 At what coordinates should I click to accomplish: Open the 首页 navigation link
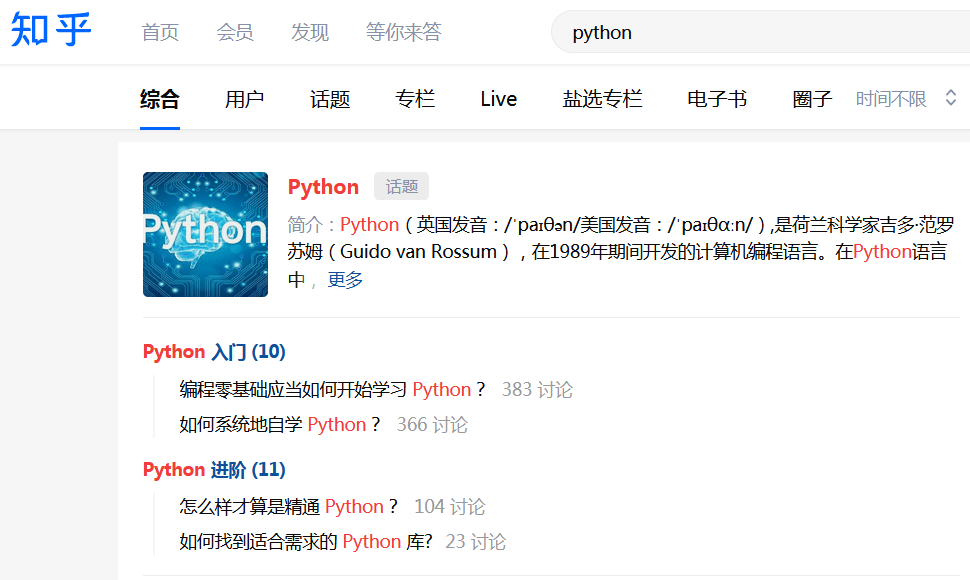pos(160,32)
